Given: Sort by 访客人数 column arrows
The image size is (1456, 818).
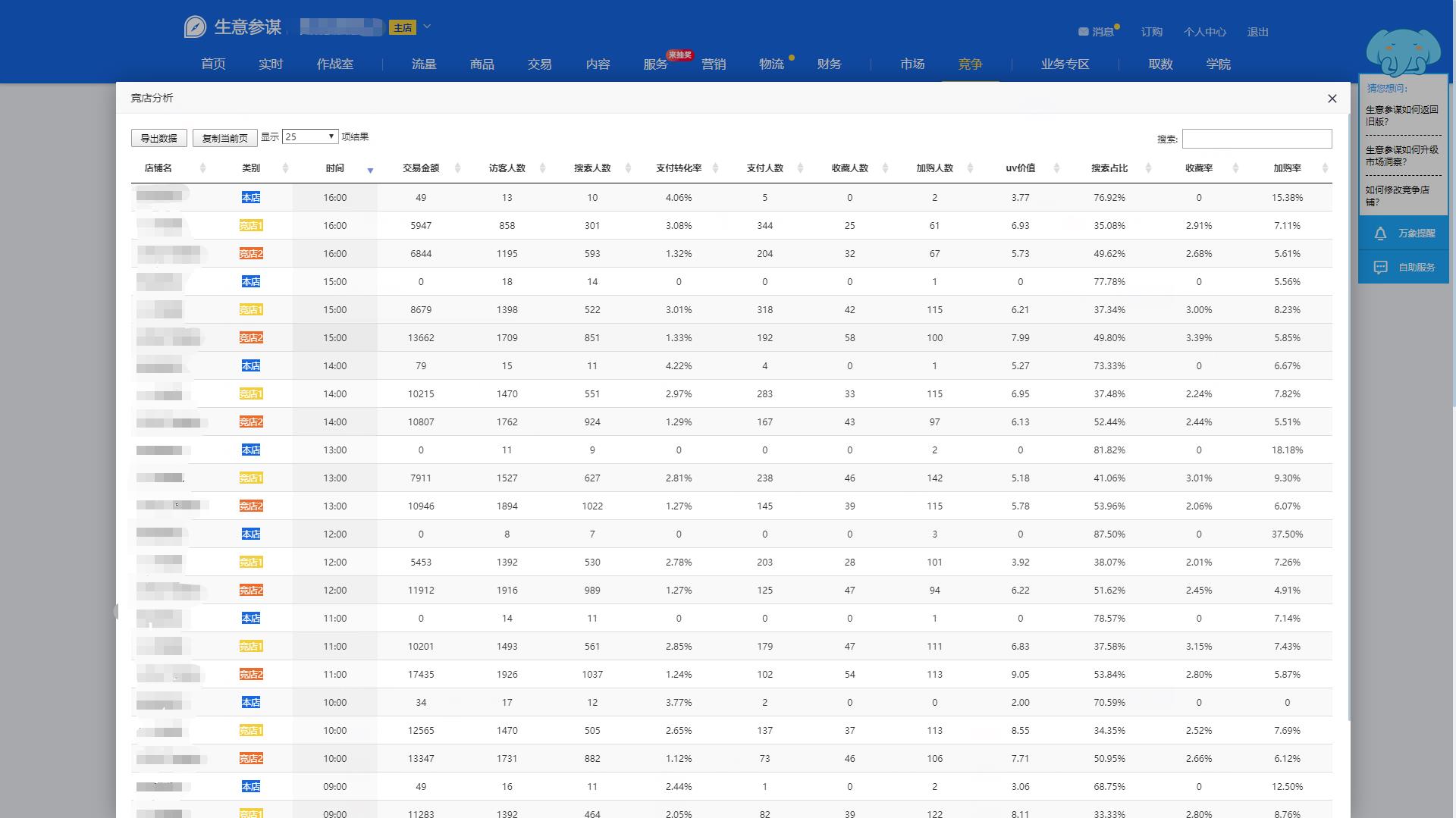Looking at the screenshot, I should pyautogui.click(x=542, y=168).
